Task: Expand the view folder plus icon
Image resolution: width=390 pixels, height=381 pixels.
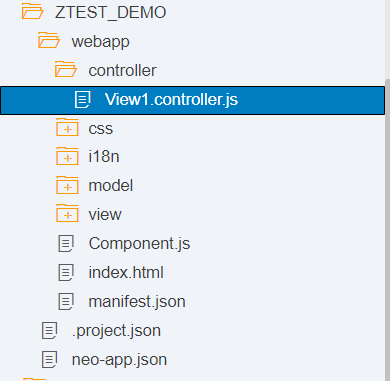Action: (67, 214)
